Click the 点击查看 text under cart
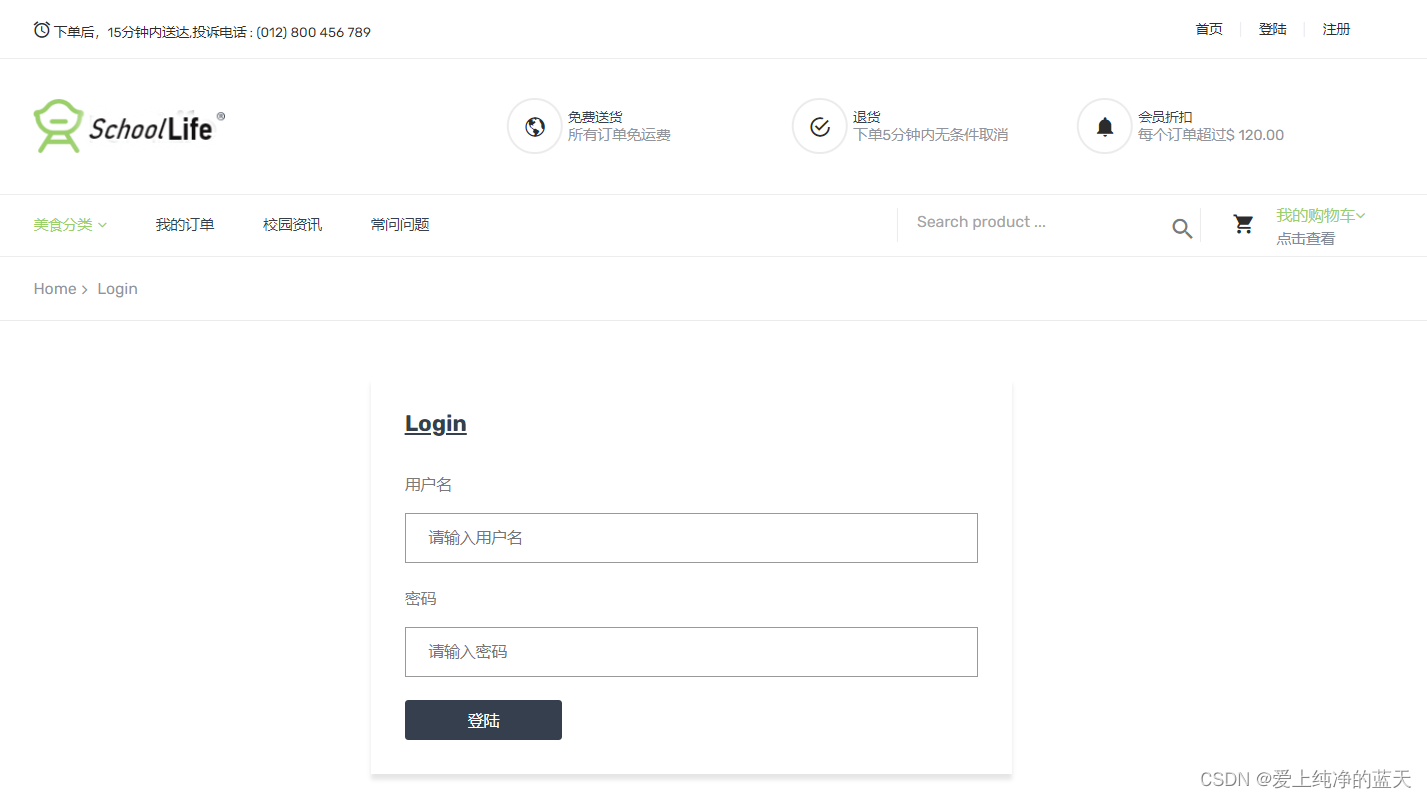This screenshot has width=1427, height=798. pyautogui.click(x=1305, y=239)
